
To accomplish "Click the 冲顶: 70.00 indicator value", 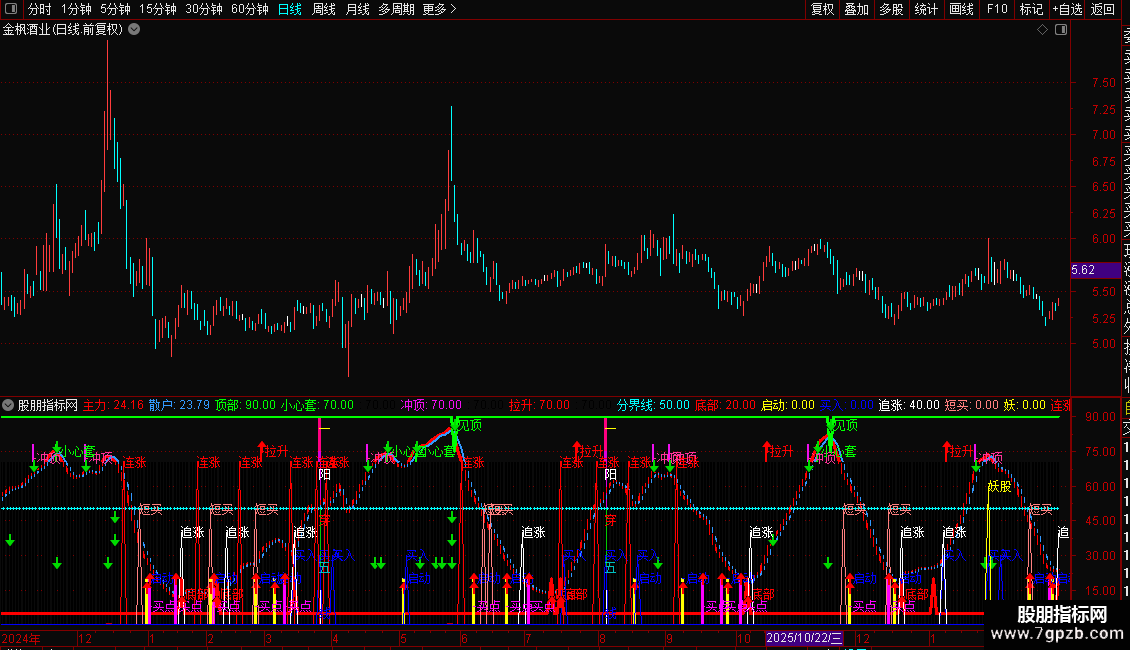I will point(431,405).
